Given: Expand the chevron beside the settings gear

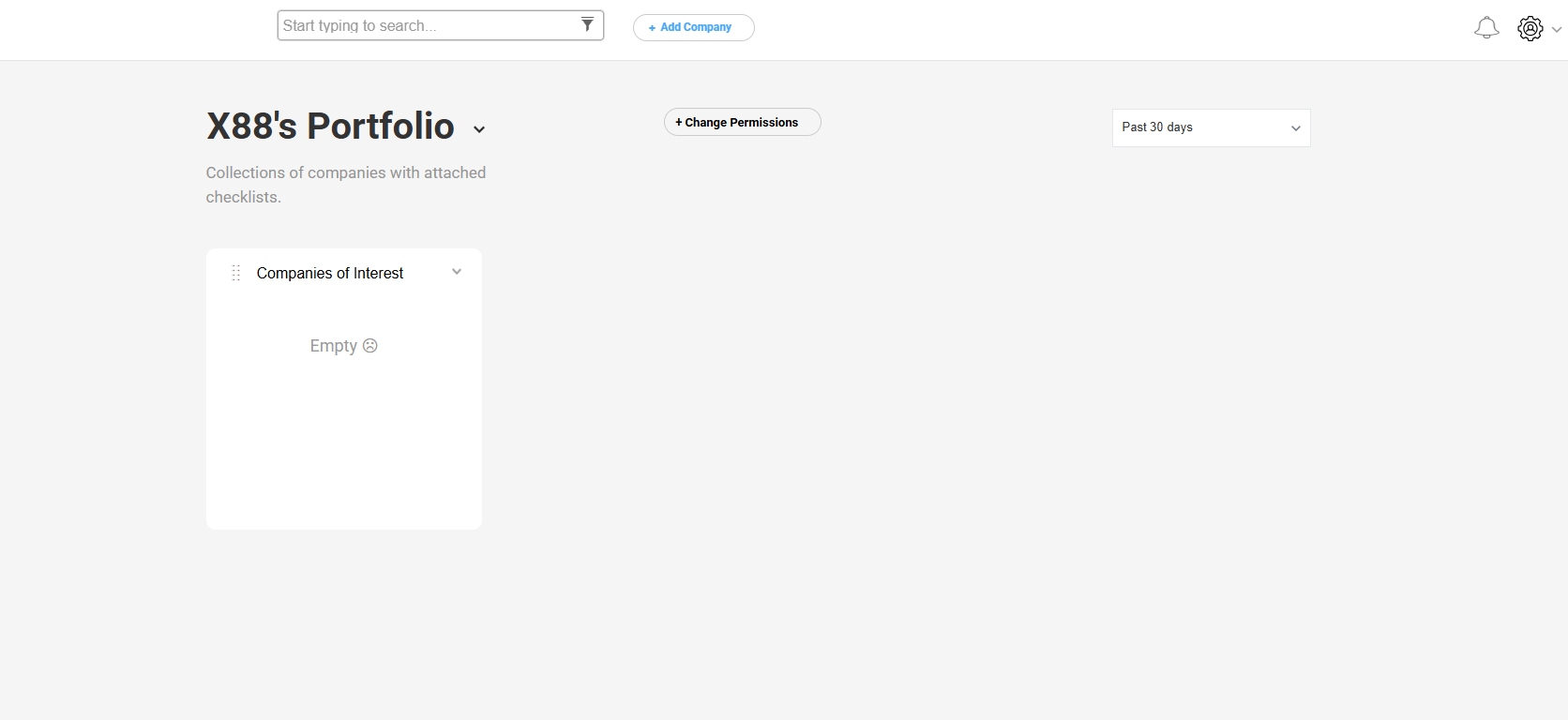Looking at the screenshot, I should click(x=1557, y=30).
